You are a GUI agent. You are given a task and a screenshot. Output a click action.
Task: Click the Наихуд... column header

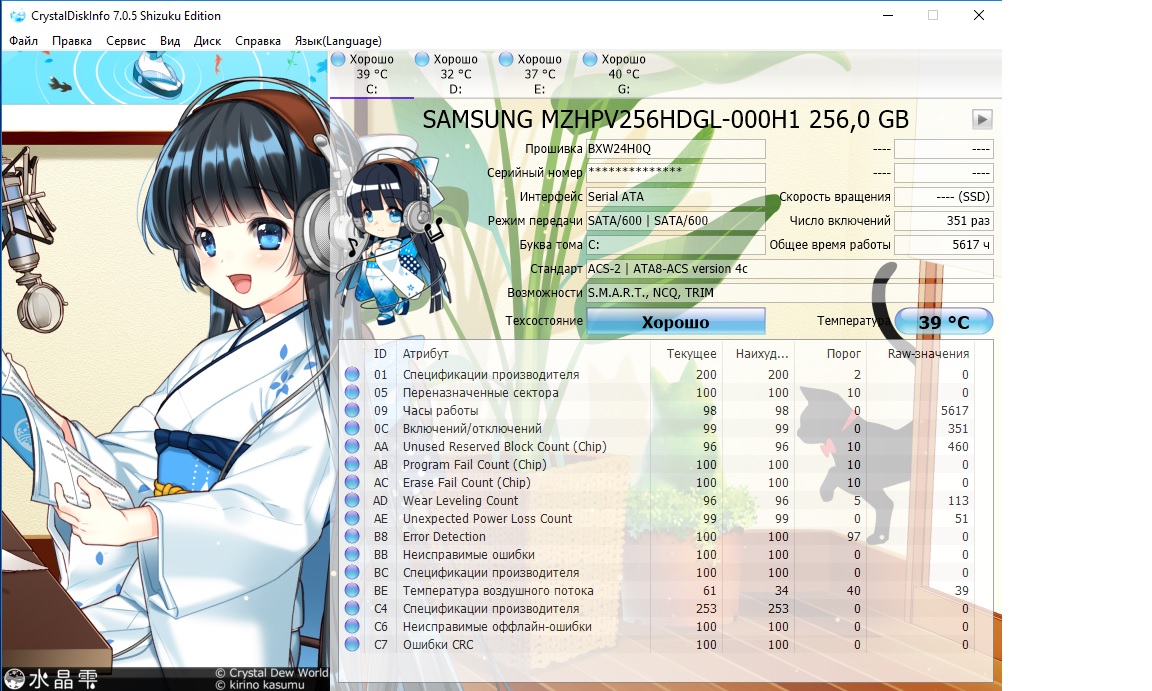pos(758,353)
